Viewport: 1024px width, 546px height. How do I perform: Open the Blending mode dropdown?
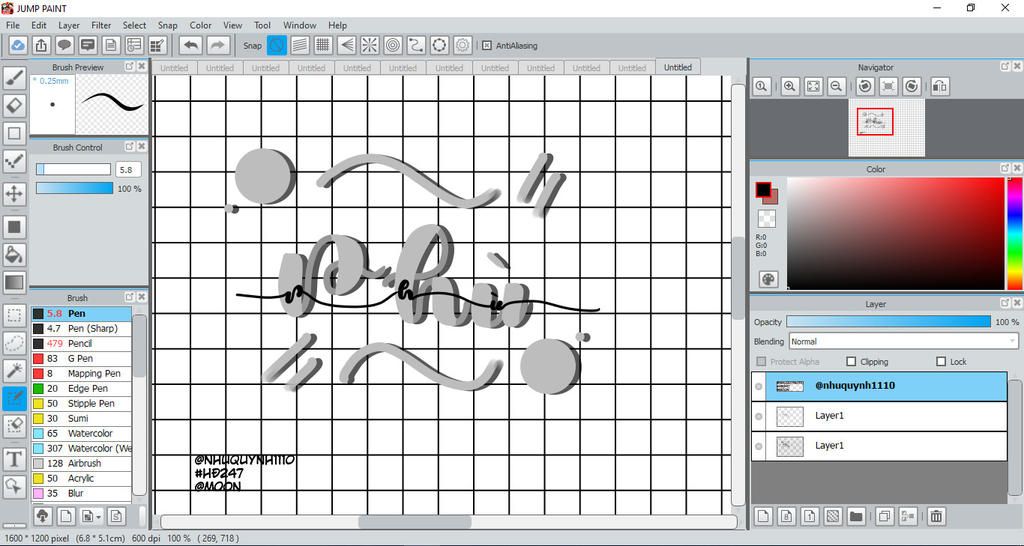click(903, 341)
